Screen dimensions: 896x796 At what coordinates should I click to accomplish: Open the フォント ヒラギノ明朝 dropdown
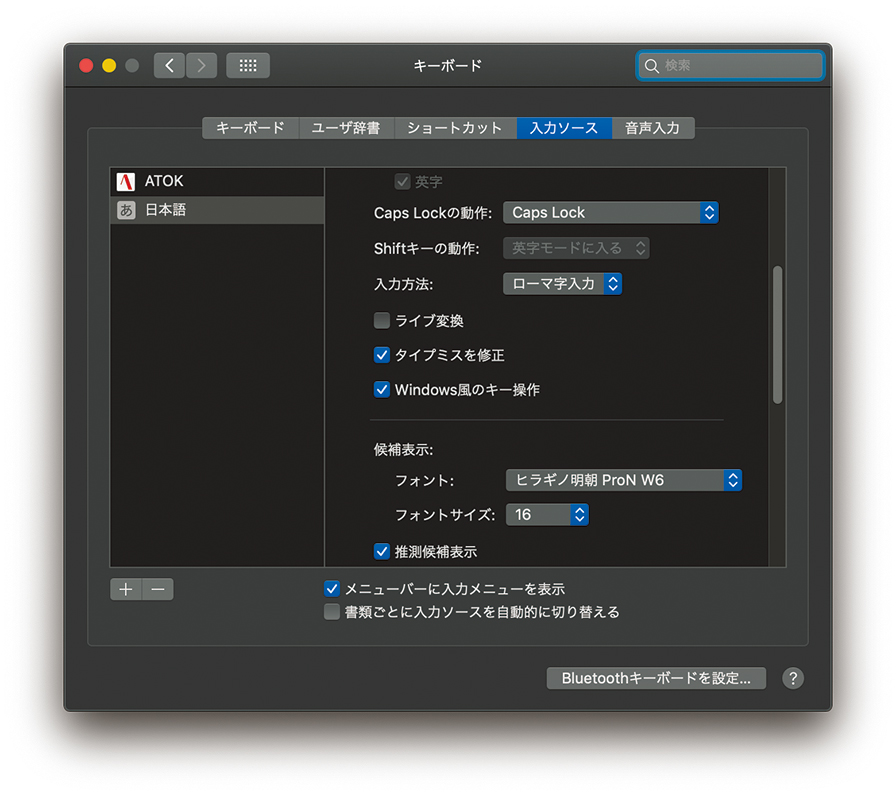point(623,480)
